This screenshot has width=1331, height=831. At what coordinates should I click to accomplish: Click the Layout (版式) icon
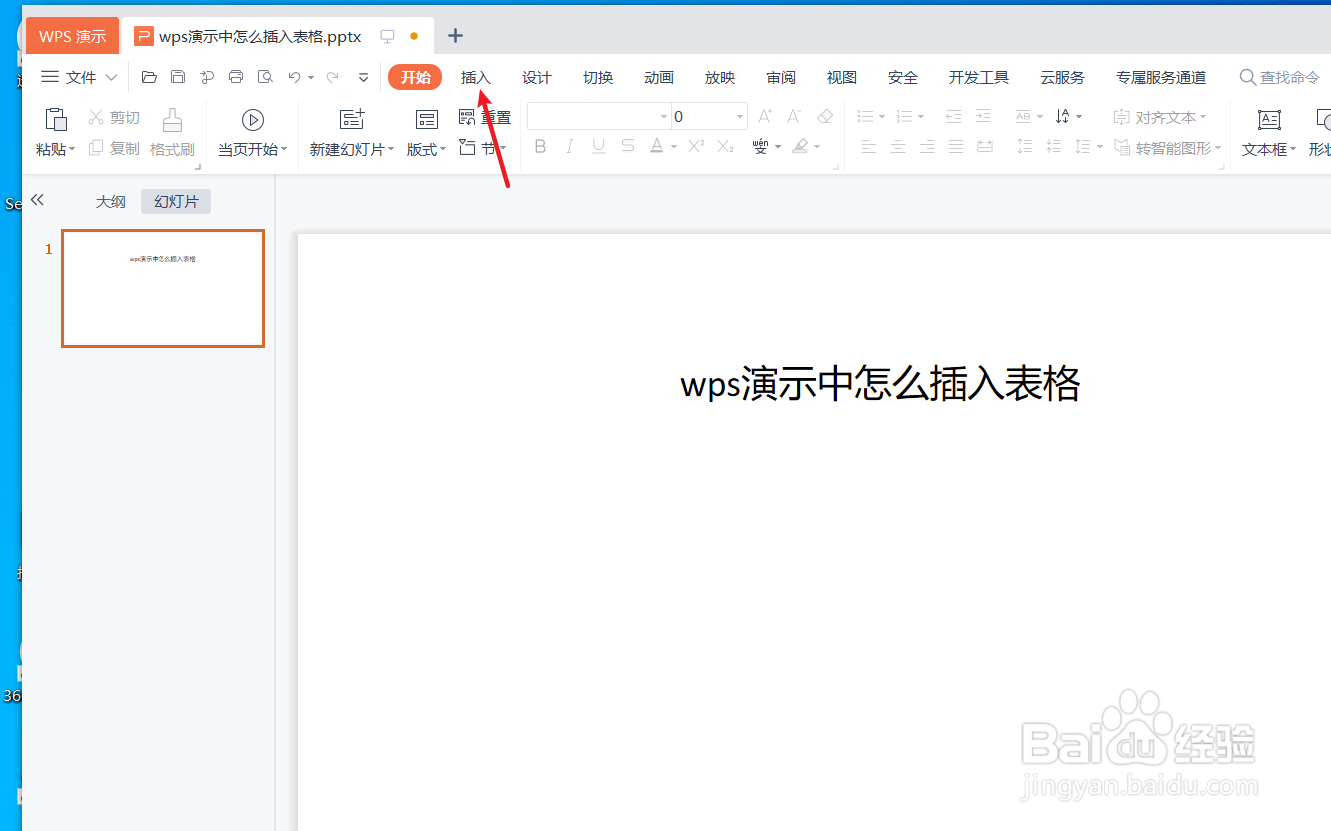427,120
